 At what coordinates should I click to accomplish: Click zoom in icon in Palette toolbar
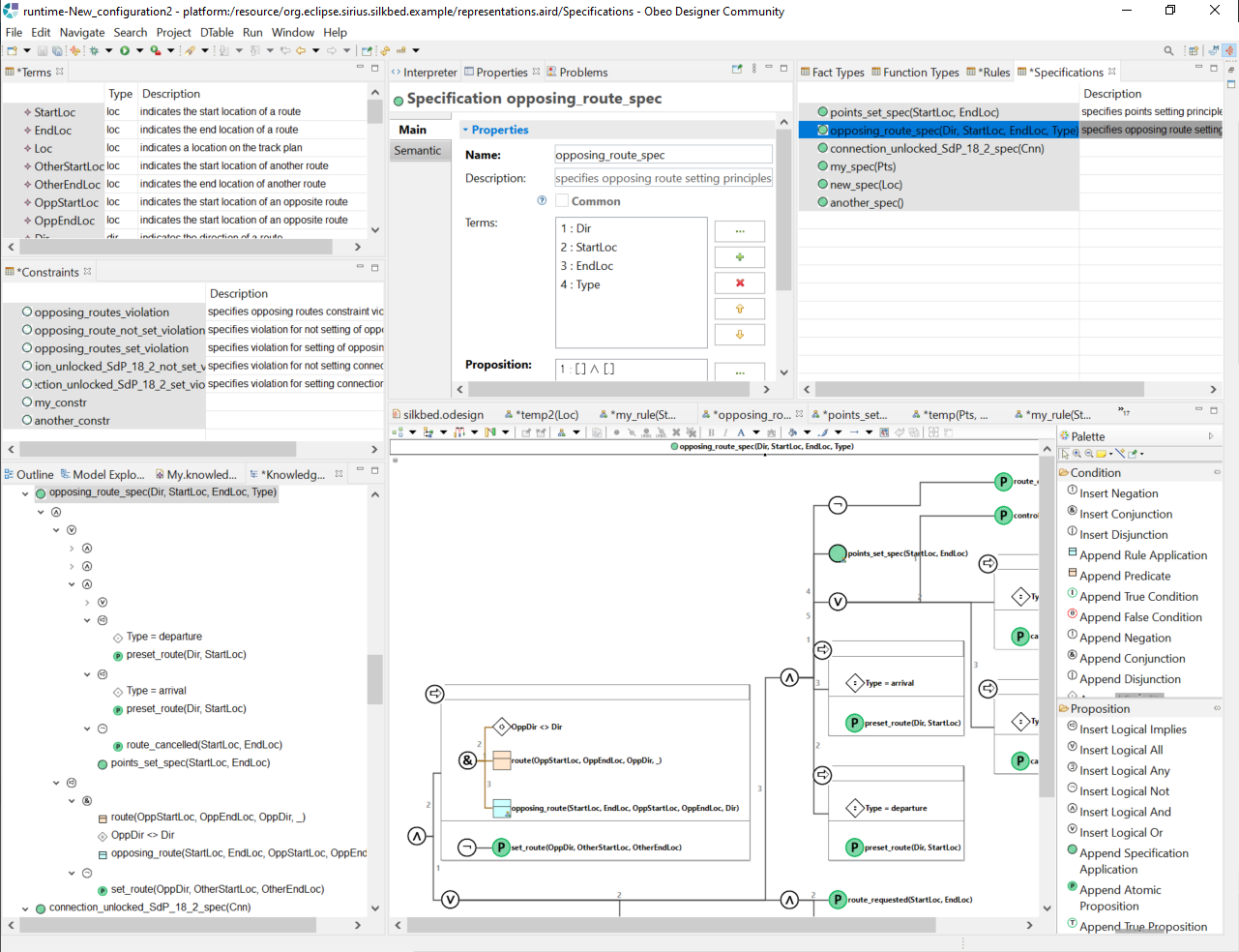tap(1077, 454)
